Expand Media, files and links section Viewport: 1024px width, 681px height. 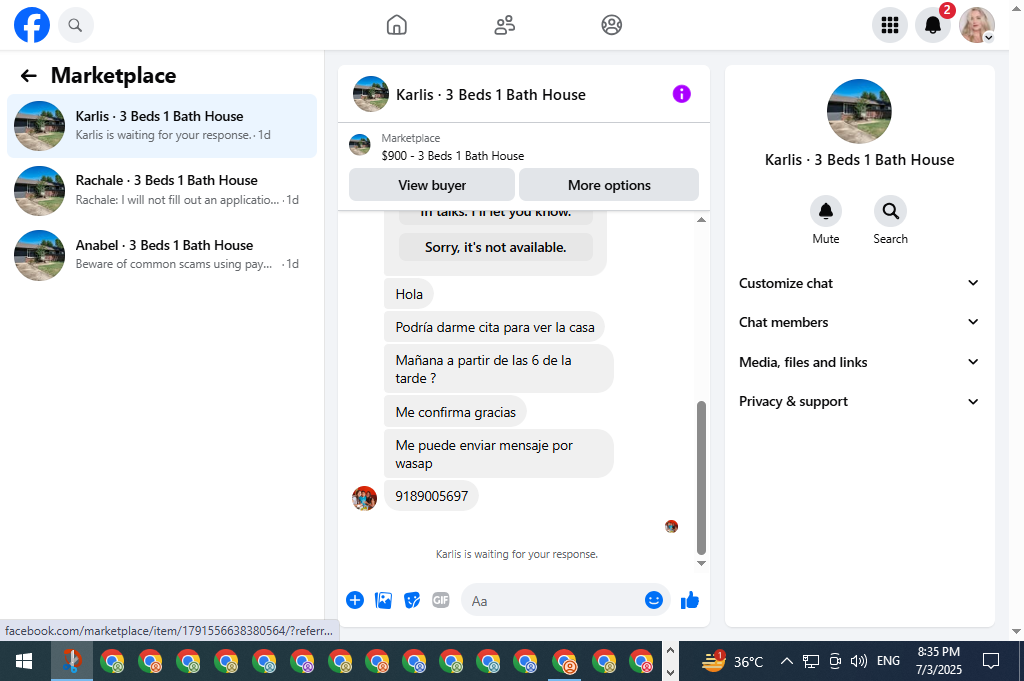coord(859,362)
